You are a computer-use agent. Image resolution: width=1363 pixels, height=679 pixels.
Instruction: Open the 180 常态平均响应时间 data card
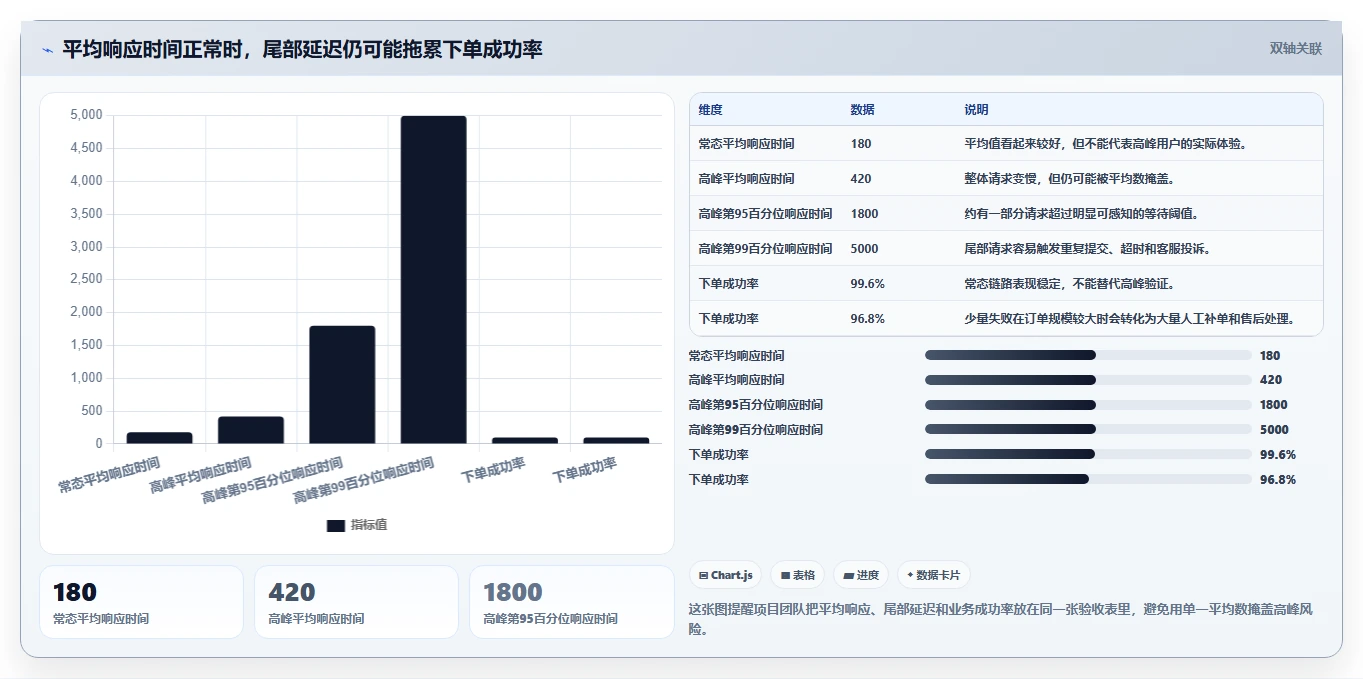point(141,602)
